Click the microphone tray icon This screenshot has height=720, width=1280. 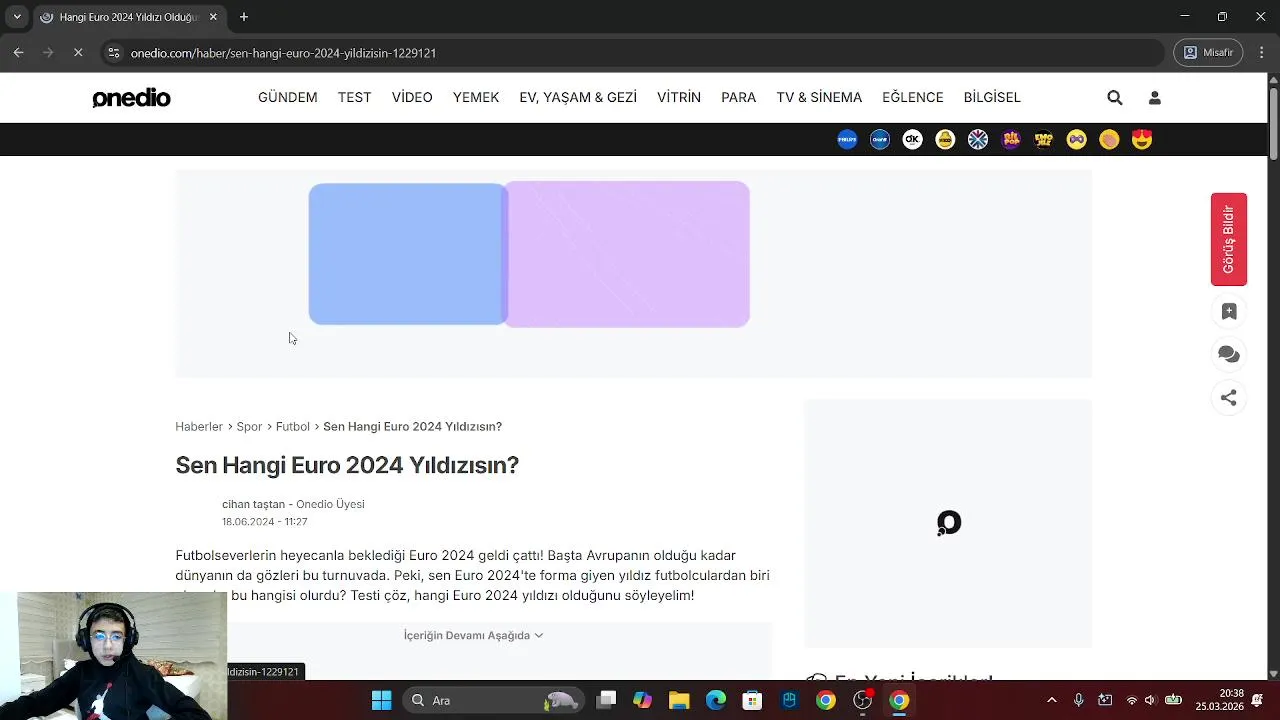1079,700
